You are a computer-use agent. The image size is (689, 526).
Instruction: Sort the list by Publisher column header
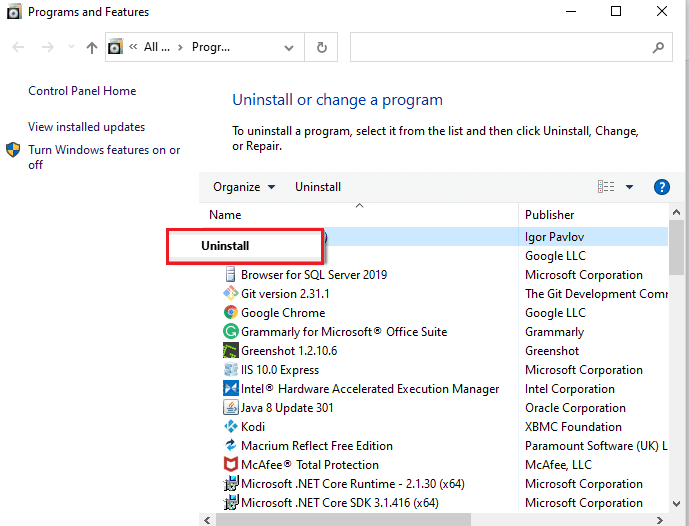550,214
